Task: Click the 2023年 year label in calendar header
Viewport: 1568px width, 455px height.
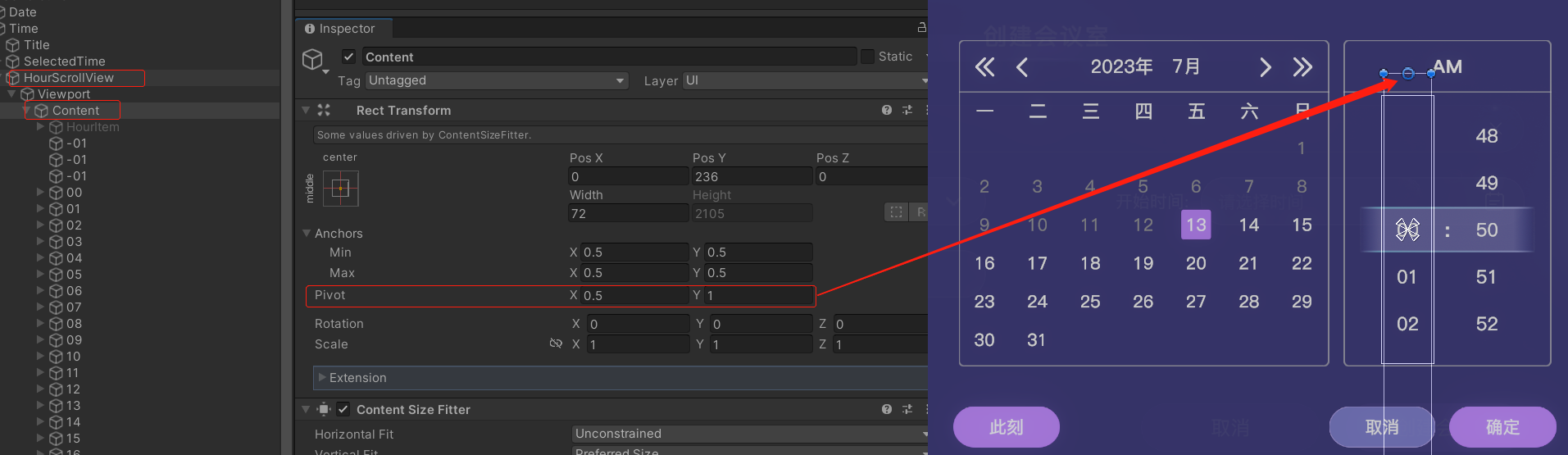Action: click(1121, 66)
